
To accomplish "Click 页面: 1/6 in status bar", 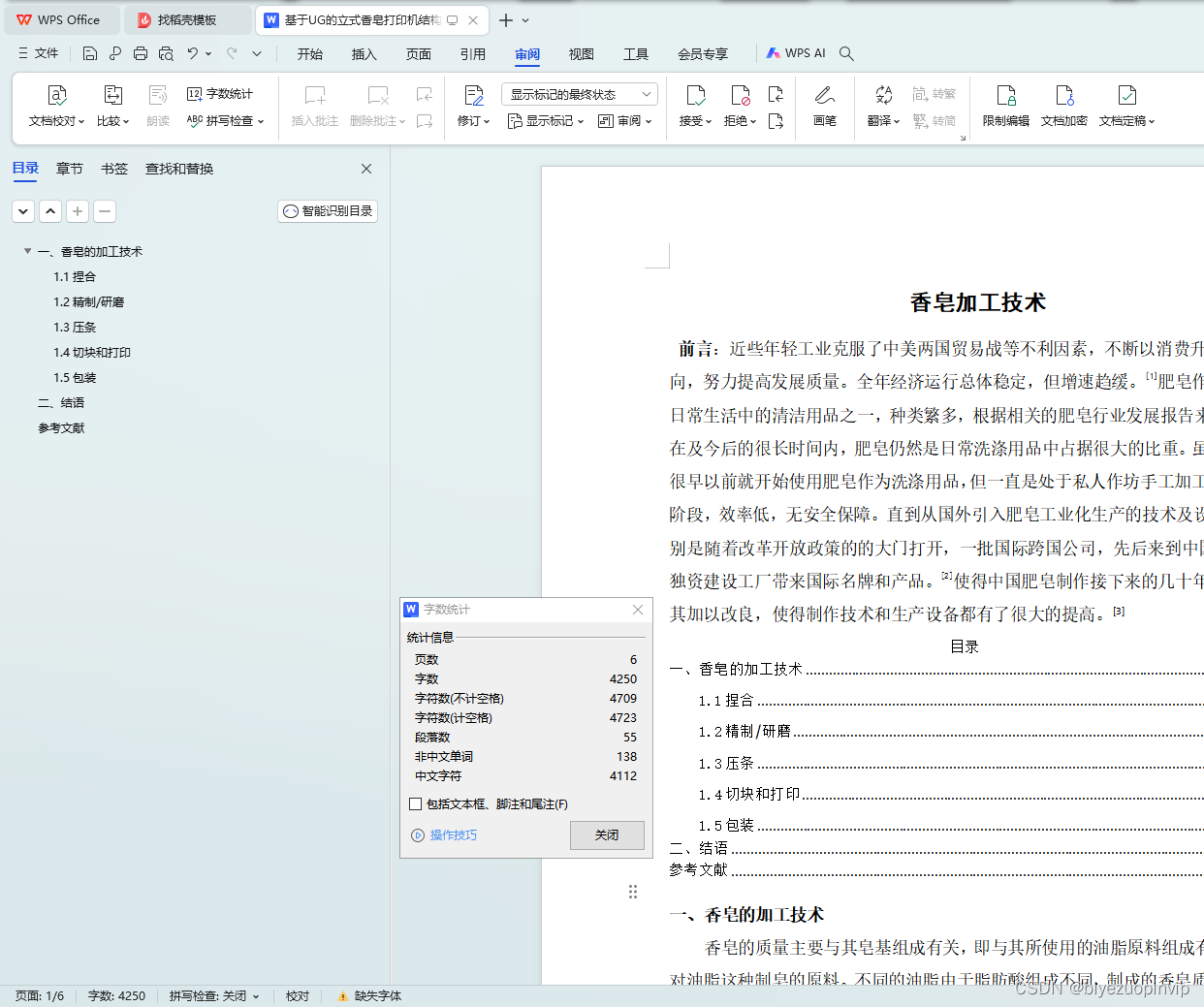I will pyautogui.click(x=40, y=995).
